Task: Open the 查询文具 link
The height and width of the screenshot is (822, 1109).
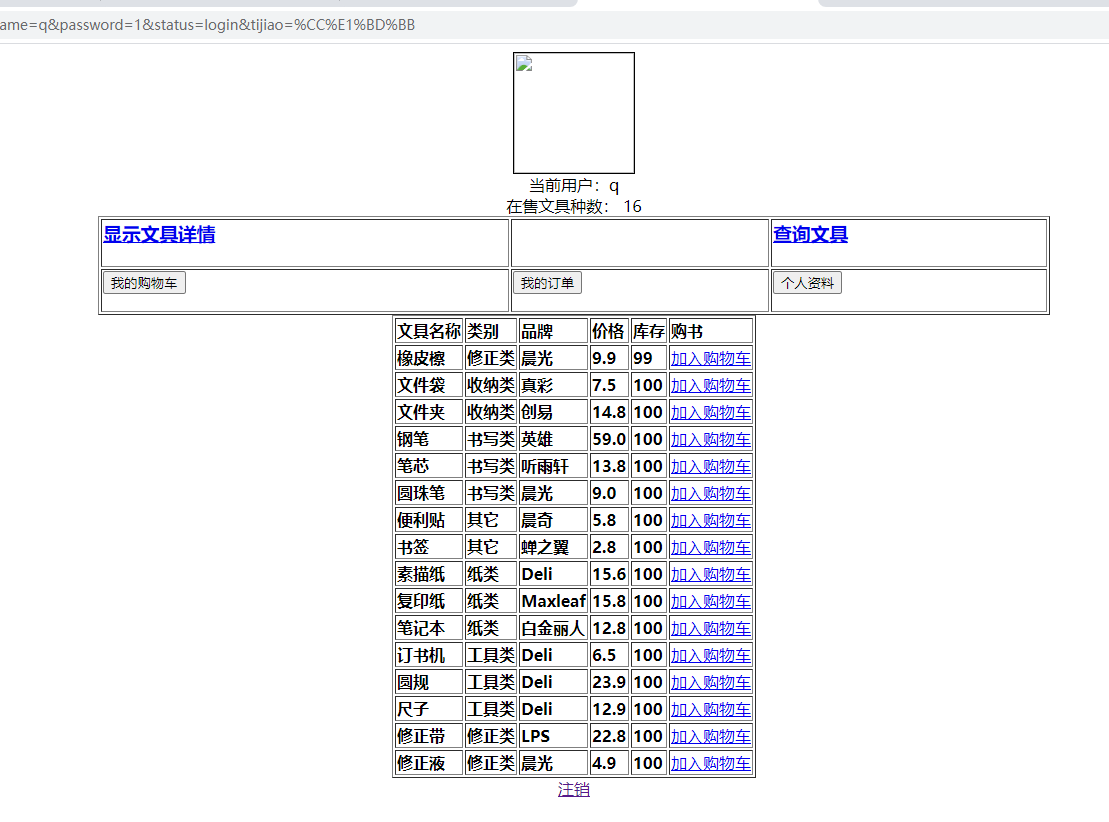Action: tap(810, 235)
